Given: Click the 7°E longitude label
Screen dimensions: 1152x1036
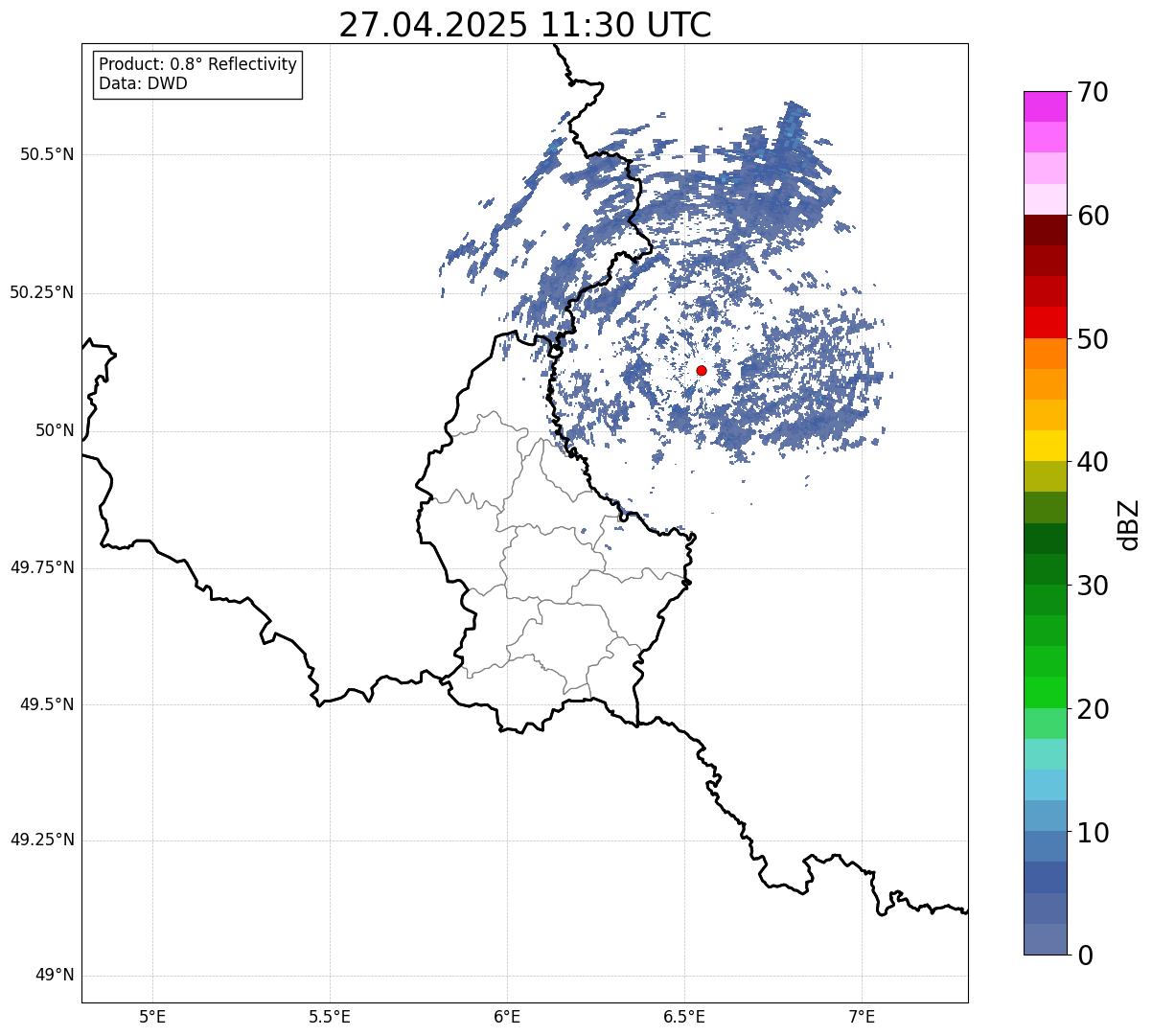Looking at the screenshot, I should (862, 1016).
